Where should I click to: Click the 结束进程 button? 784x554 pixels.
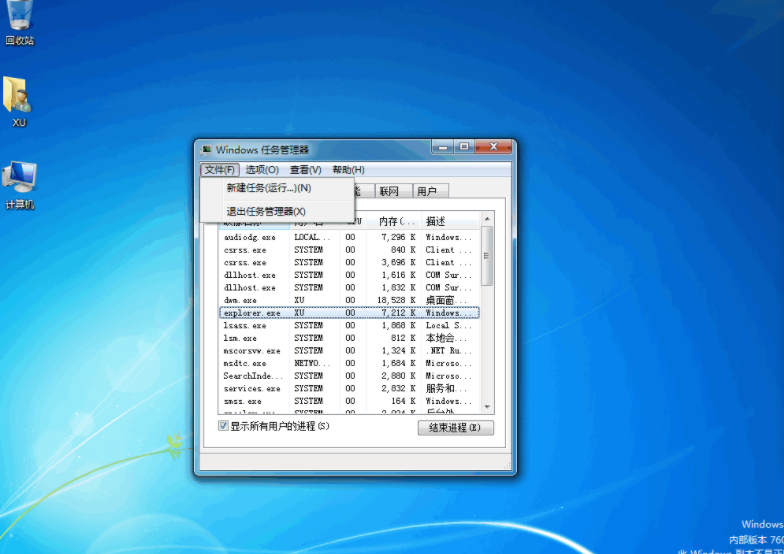pyautogui.click(x=456, y=428)
